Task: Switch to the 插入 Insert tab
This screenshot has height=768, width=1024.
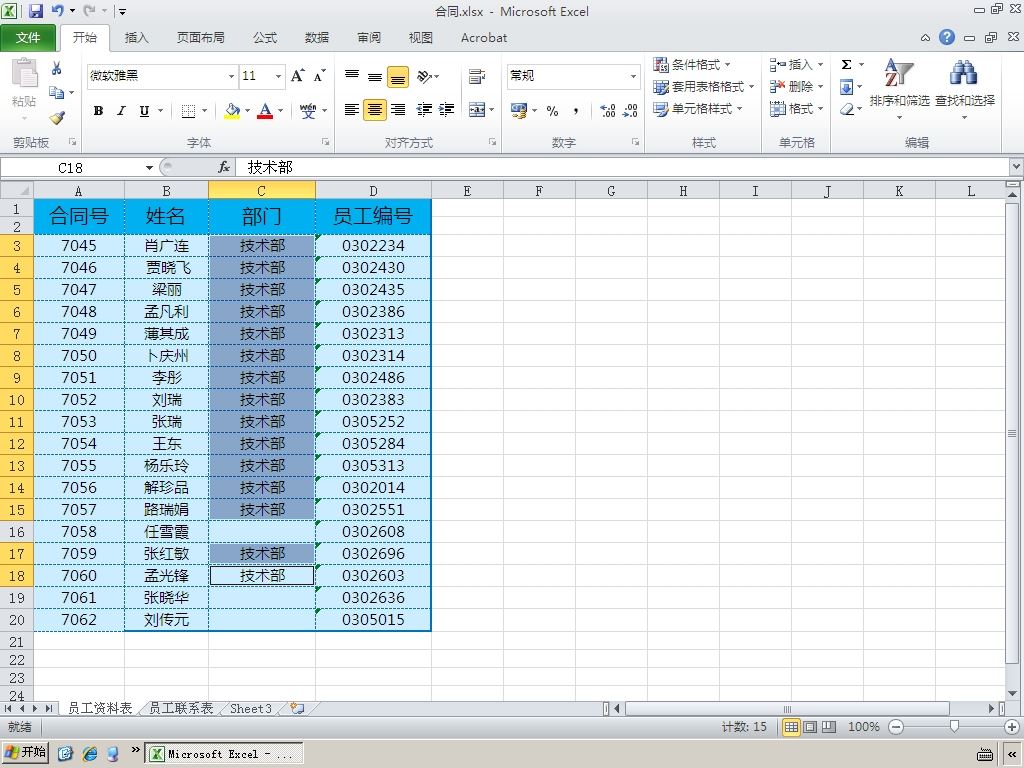Action: click(136, 38)
